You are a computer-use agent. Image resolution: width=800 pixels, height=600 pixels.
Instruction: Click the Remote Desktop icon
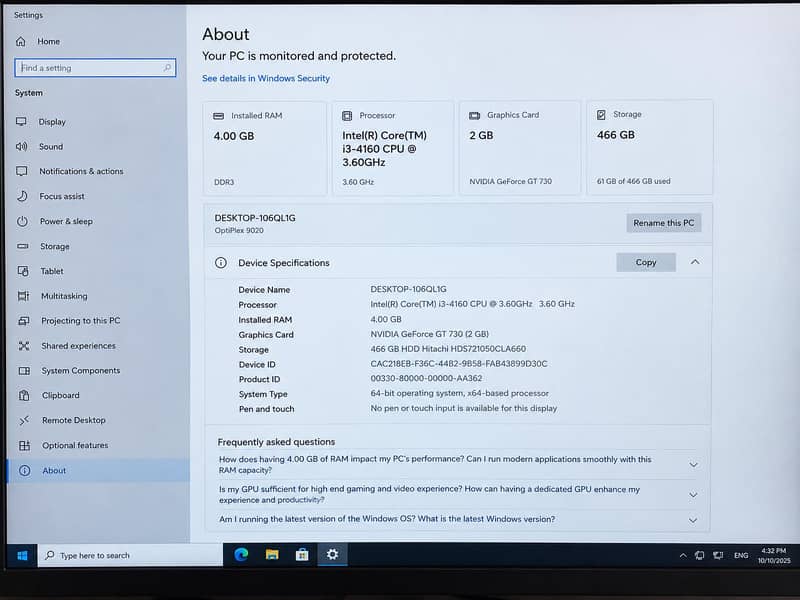(24, 420)
